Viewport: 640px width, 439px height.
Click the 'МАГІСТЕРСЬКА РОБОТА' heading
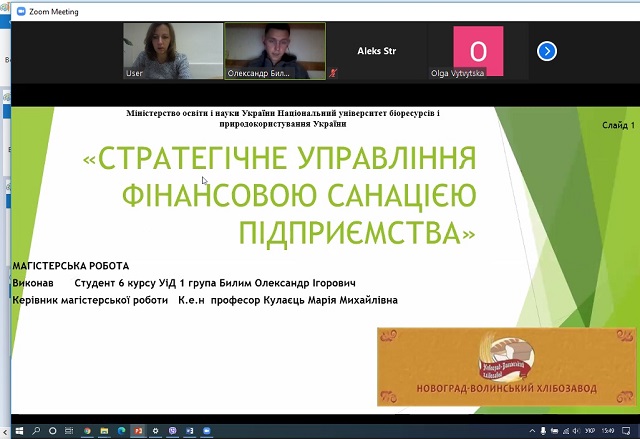71,266
